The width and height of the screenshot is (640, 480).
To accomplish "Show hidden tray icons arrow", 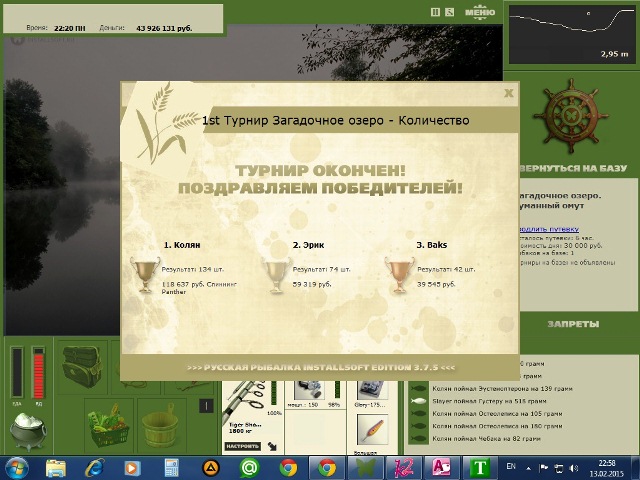I will tap(529, 468).
